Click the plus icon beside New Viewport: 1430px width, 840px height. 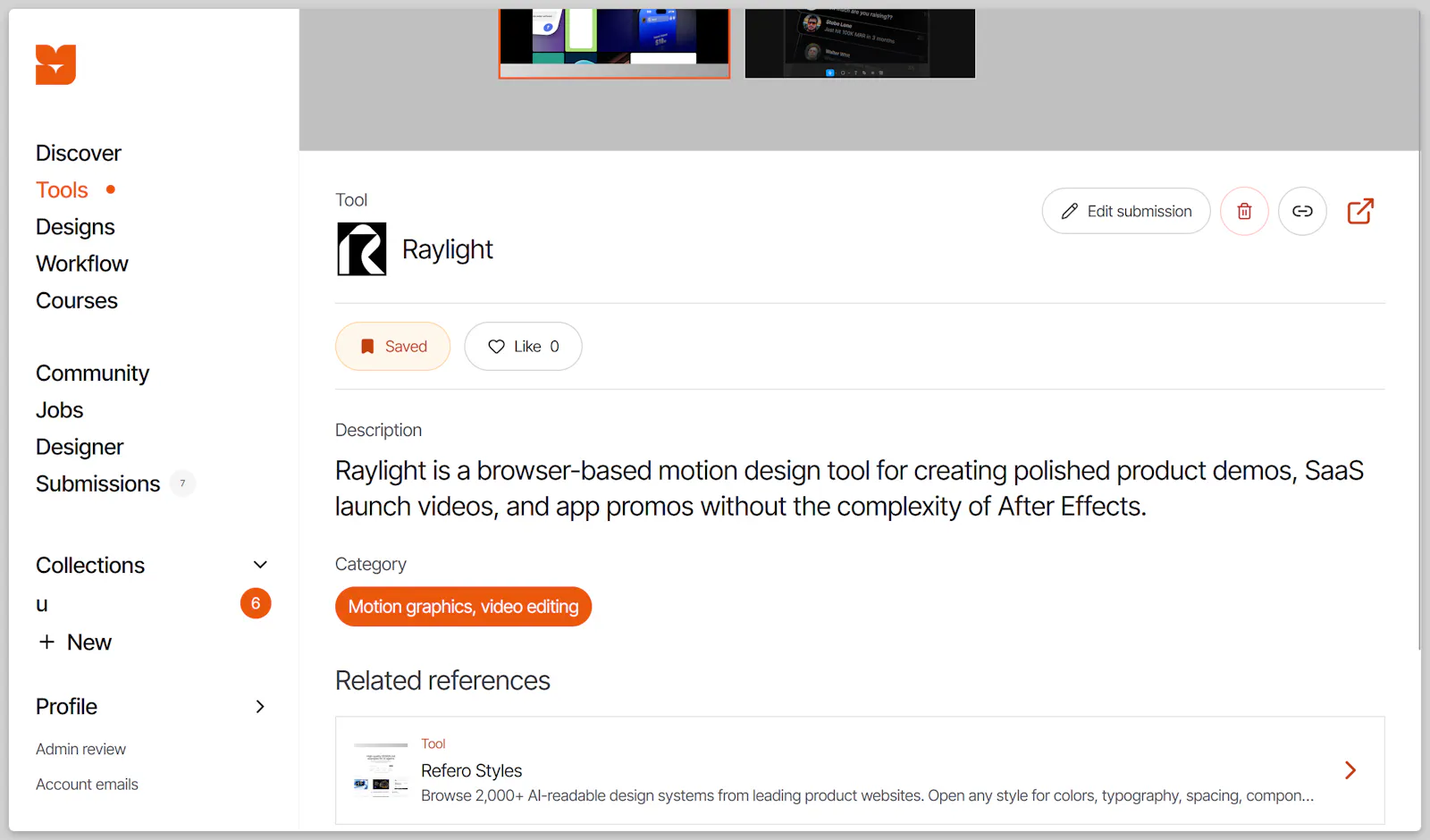click(46, 642)
